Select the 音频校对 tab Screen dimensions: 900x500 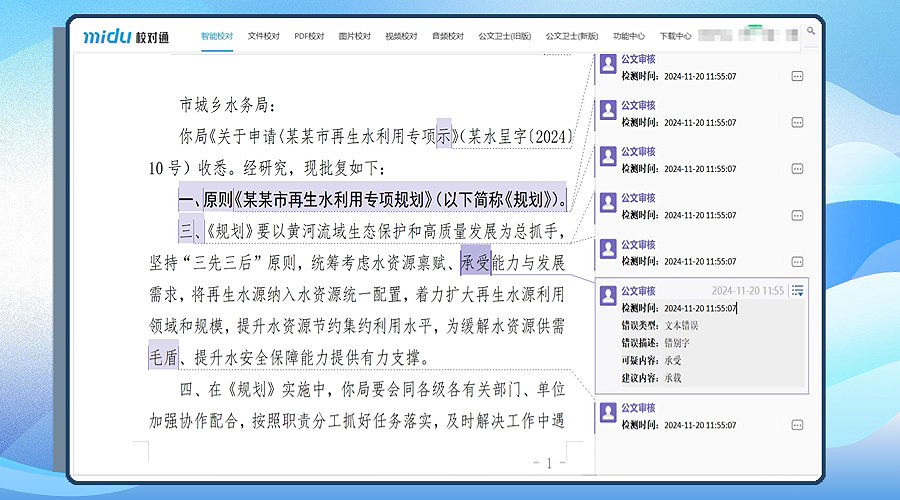click(448, 36)
